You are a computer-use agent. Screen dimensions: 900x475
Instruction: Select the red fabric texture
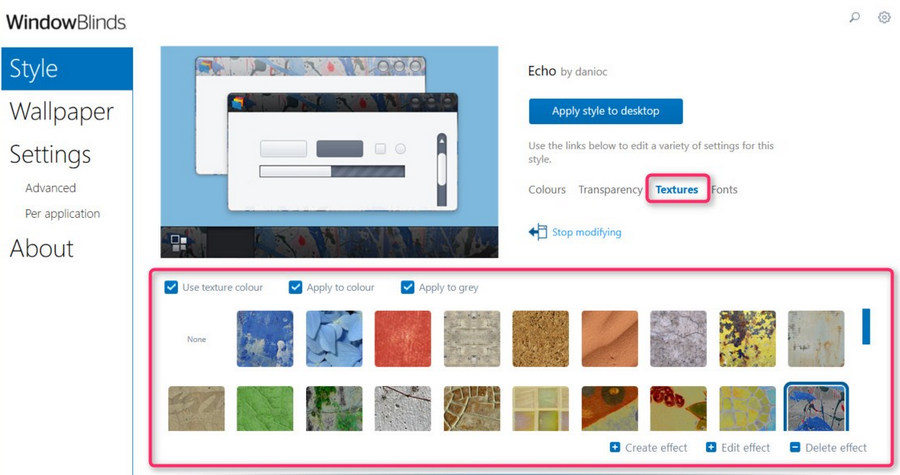403,338
